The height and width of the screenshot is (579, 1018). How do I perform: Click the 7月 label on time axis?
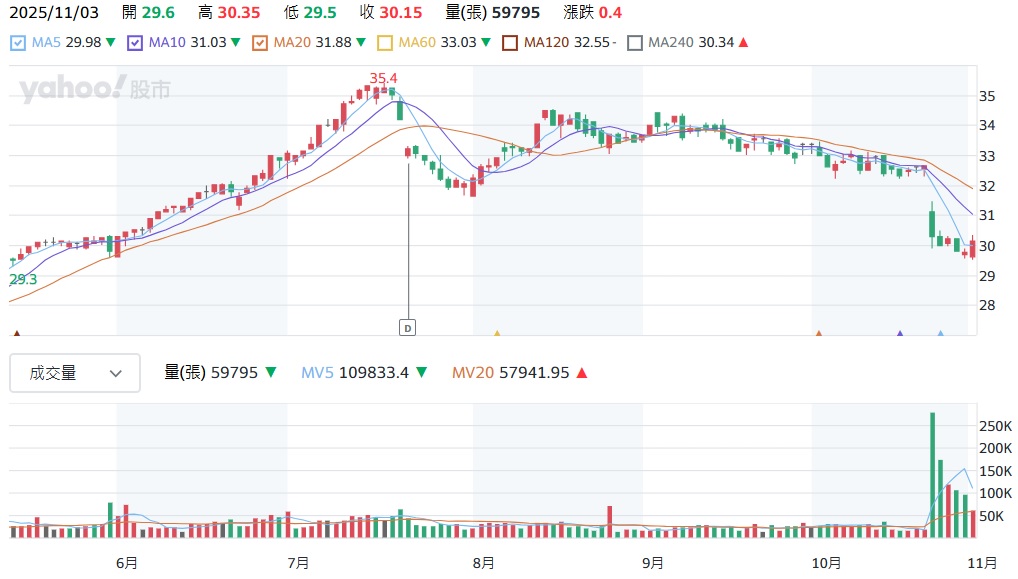point(296,563)
